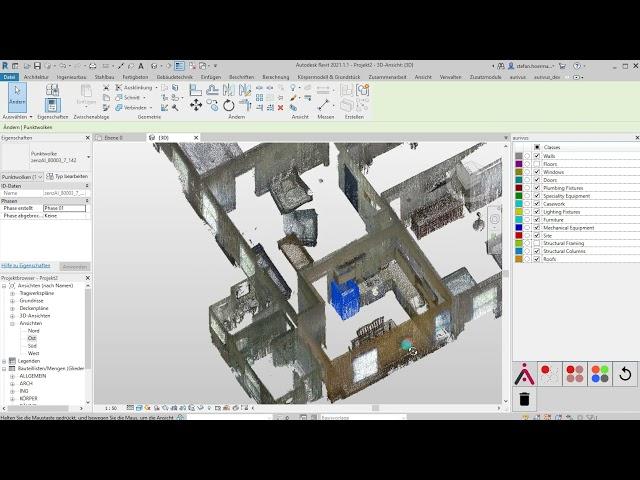The image size is (640, 480).
Task: Click the four colored dots icon
Action: coord(599,374)
